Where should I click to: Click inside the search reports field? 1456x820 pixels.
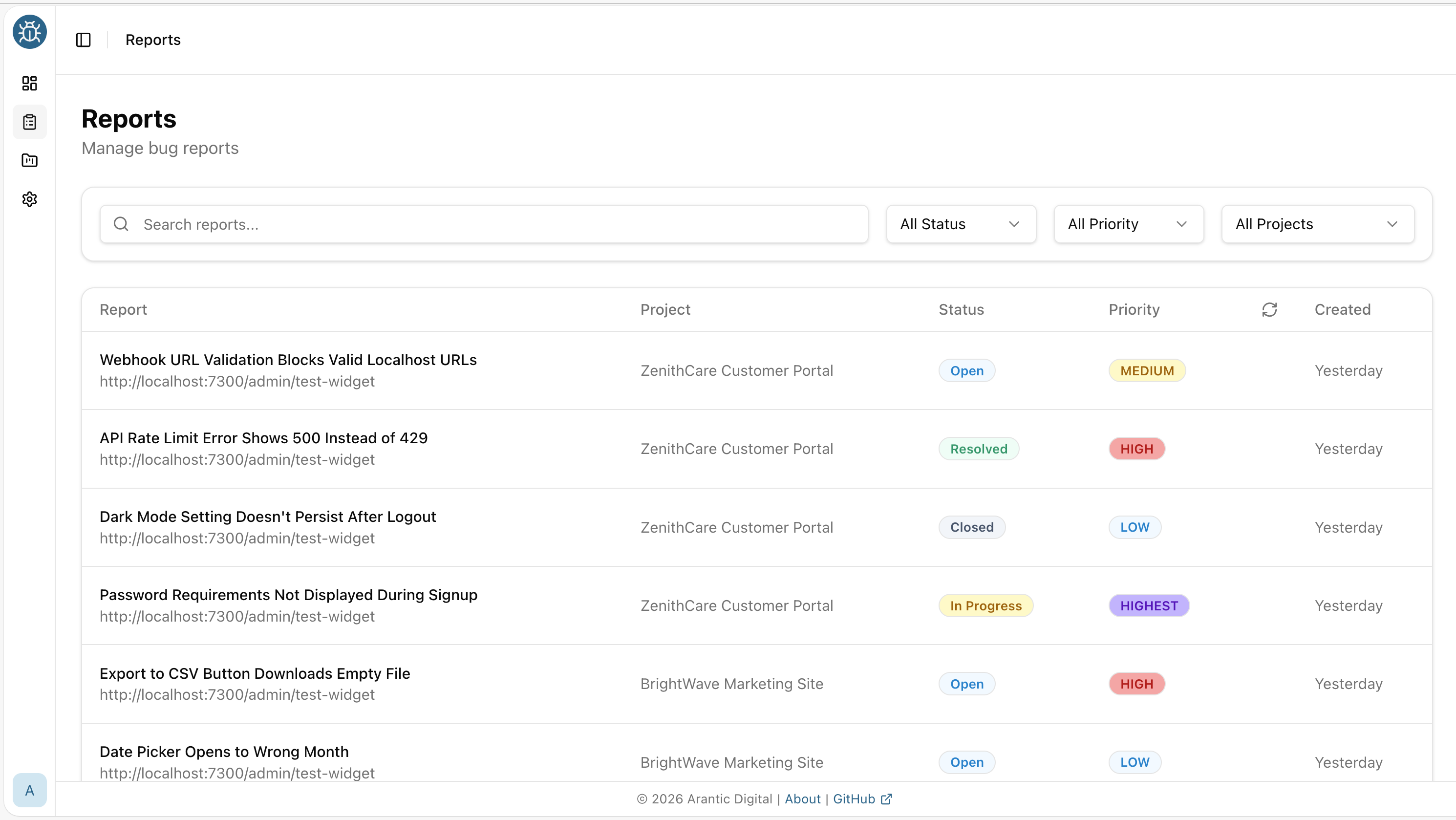tap(396, 224)
